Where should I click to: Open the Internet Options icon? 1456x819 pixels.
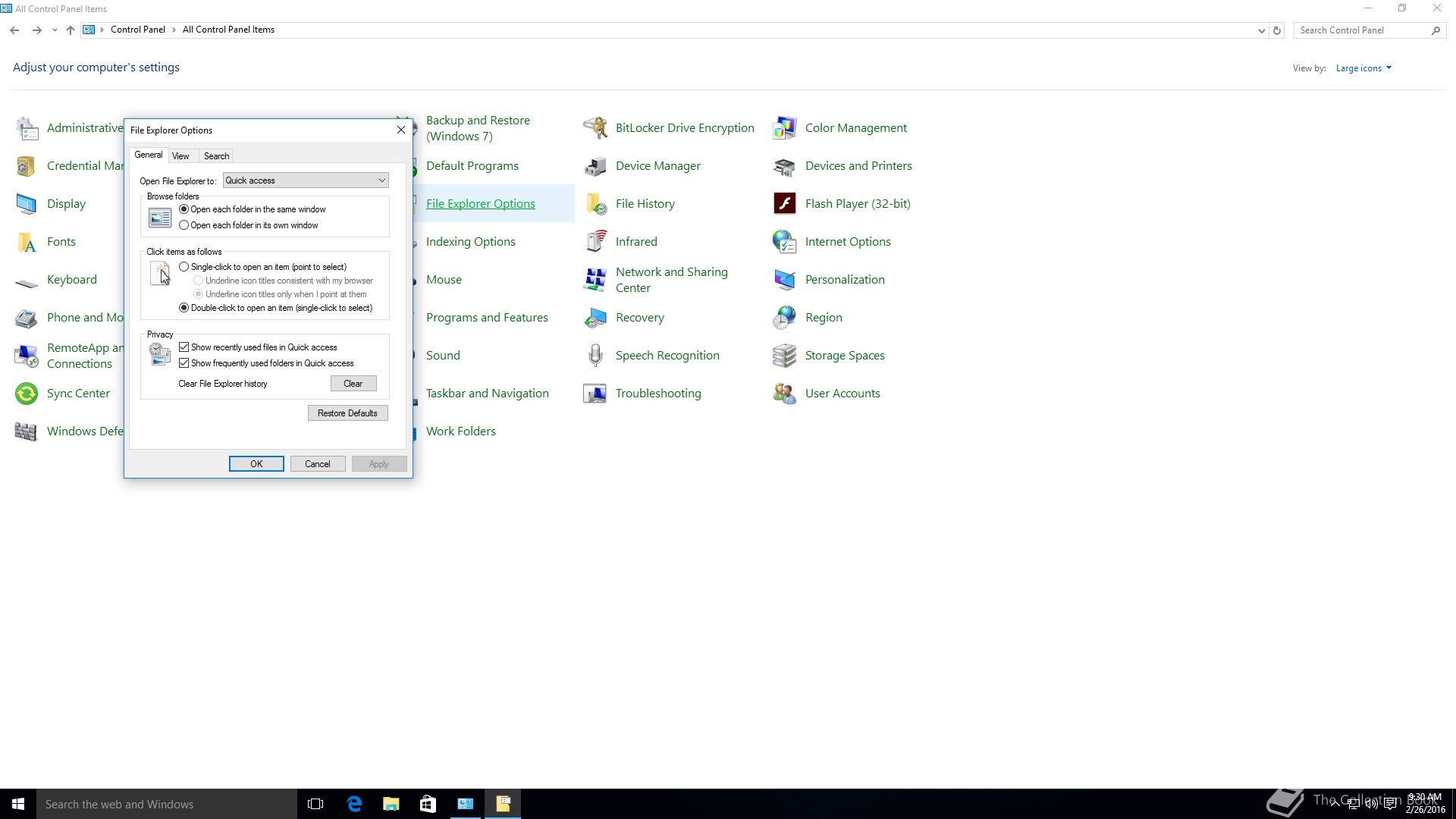(x=784, y=242)
